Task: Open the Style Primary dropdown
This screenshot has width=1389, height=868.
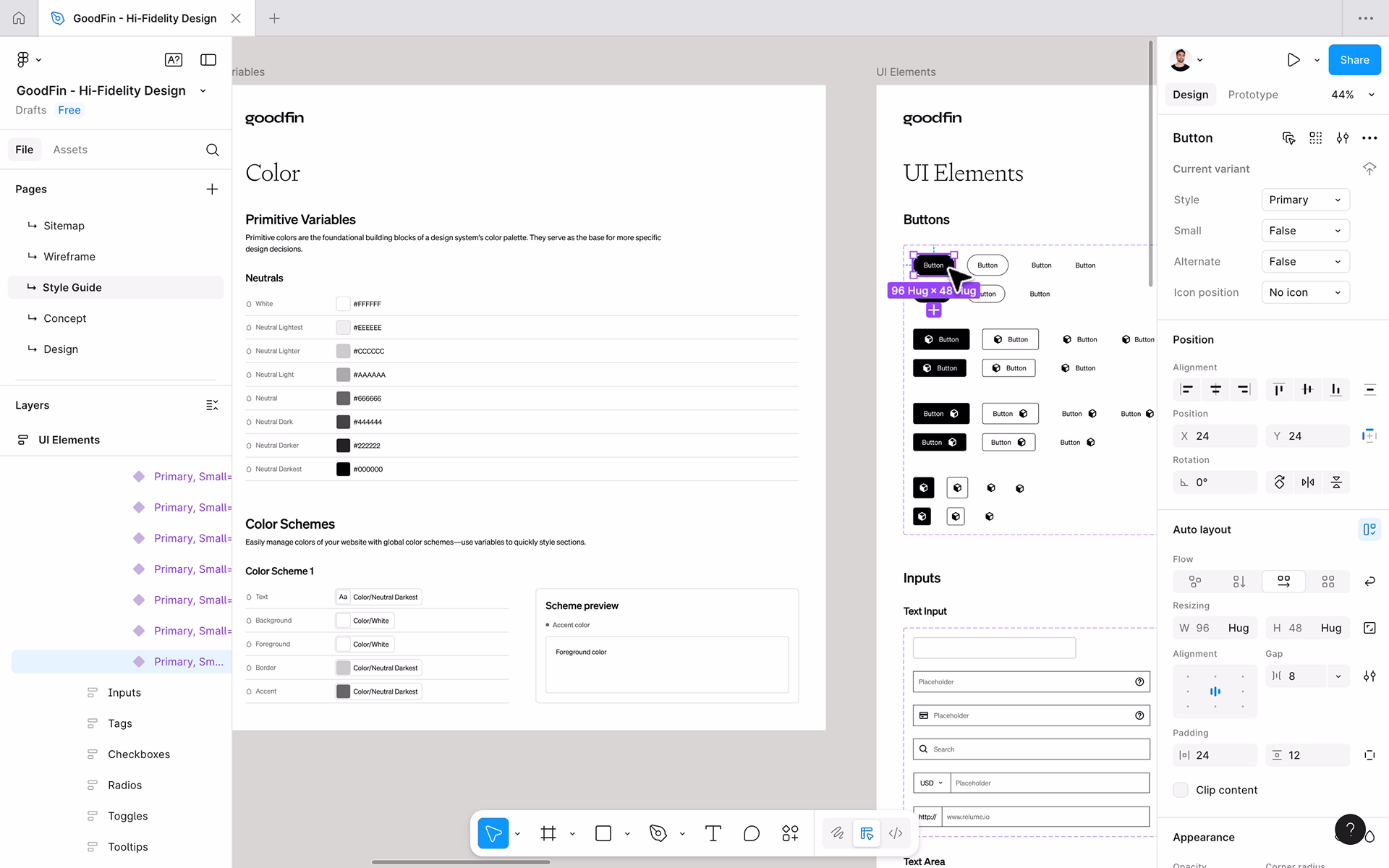Action: [1305, 200]
